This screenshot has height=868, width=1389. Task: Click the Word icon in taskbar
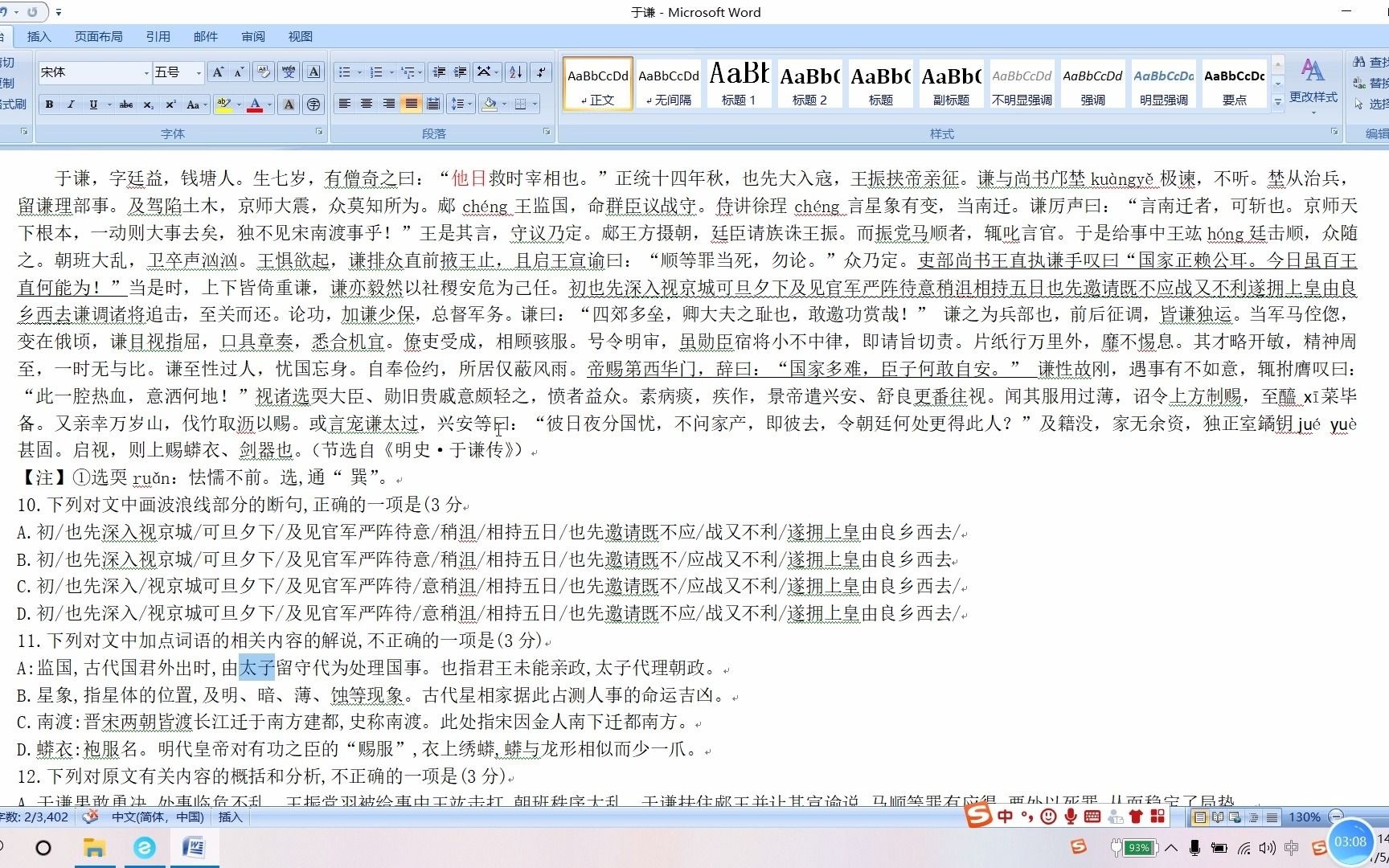coord(194,847)
